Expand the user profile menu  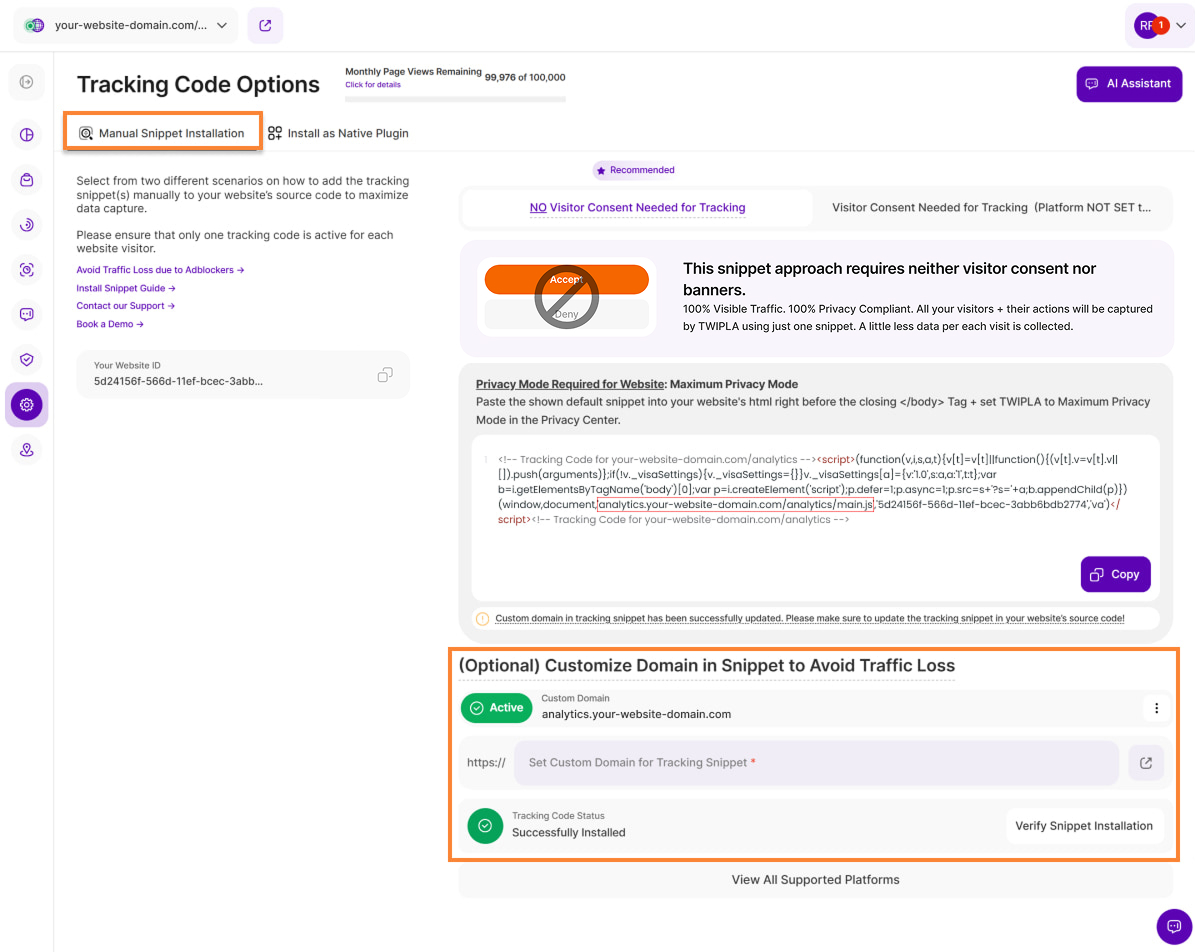coord(1160,26)
